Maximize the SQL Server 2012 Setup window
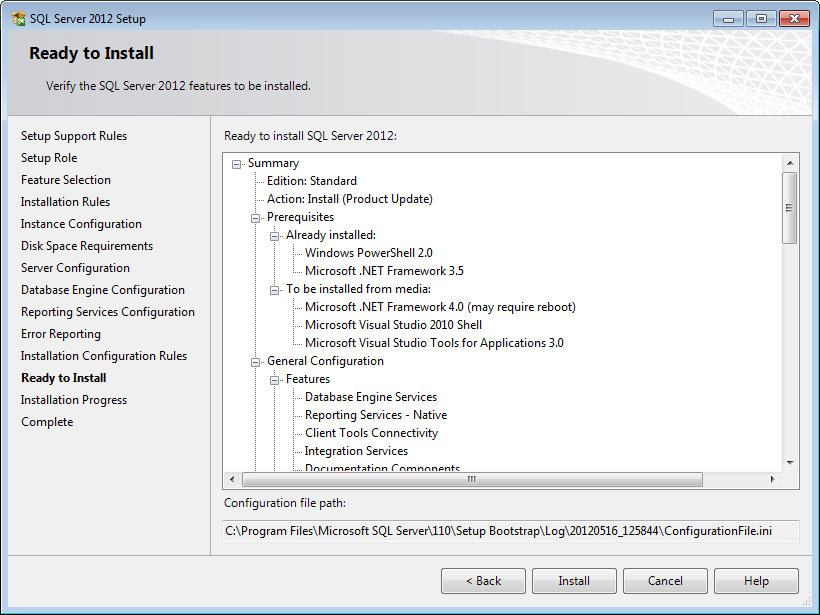820x615 pixels. tap(761, 19)
